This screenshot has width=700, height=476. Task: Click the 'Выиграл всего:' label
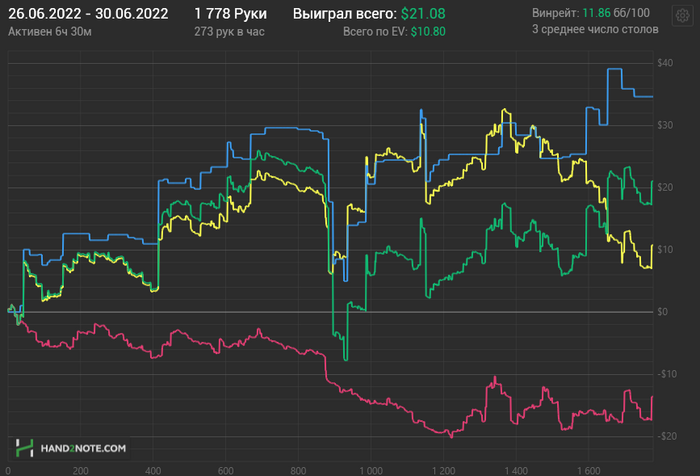coord(345,14)
